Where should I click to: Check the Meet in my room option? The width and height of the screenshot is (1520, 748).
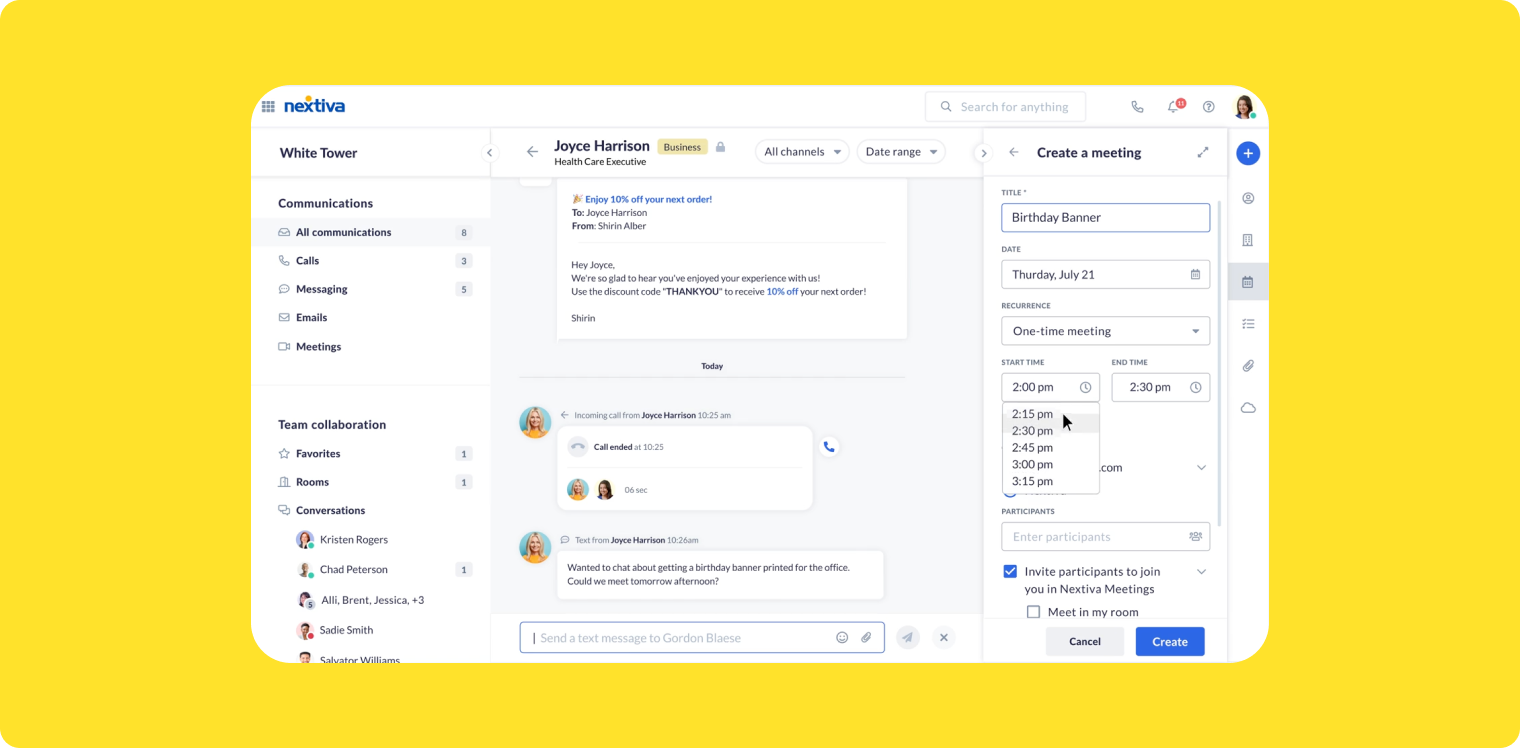(1033, 611)
